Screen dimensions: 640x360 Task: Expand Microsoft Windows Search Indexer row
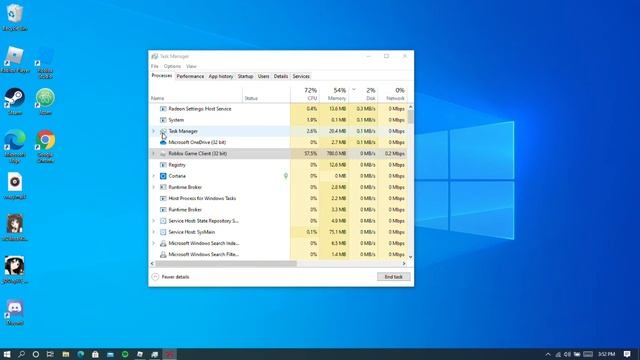tap(154, 243)
